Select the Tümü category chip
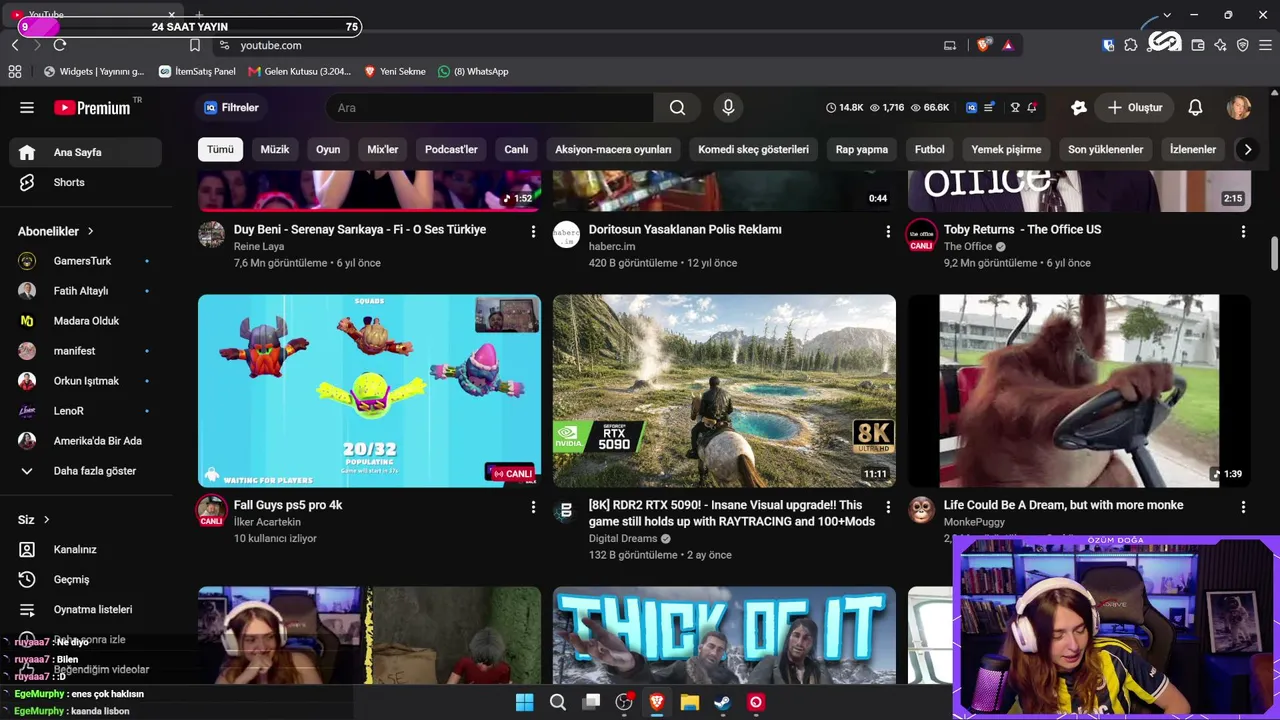Screen dimensions: 1280x720 [220, 149]
